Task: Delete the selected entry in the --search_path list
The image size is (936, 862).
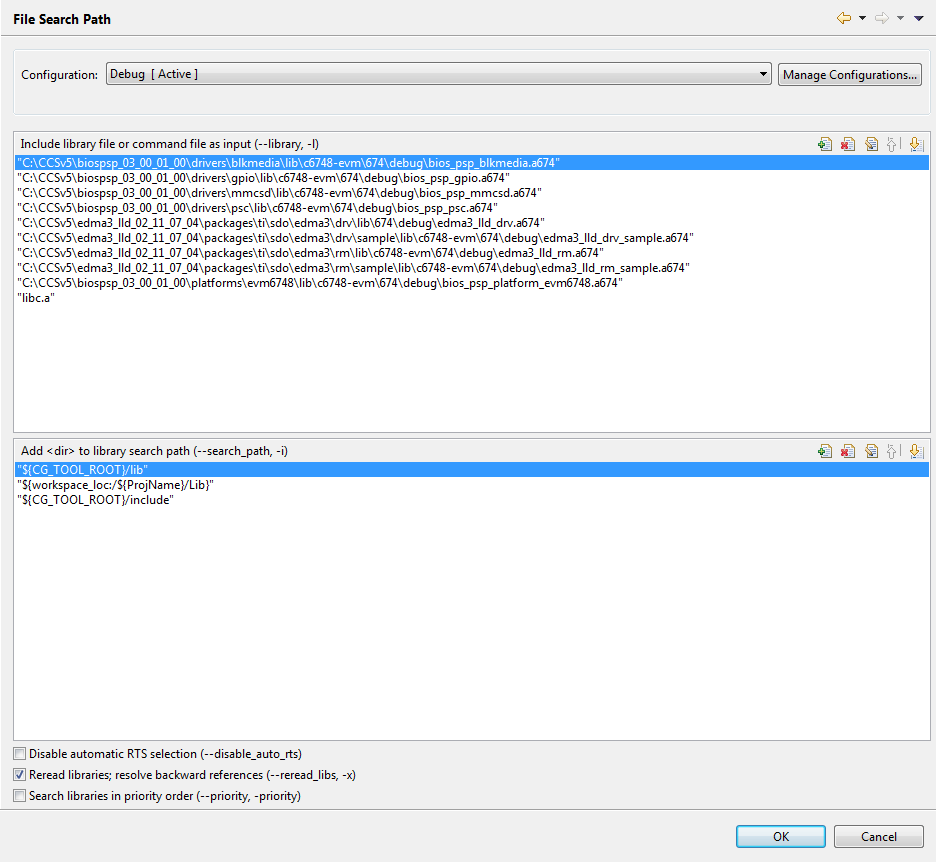Action: click(x=848, y=451)
